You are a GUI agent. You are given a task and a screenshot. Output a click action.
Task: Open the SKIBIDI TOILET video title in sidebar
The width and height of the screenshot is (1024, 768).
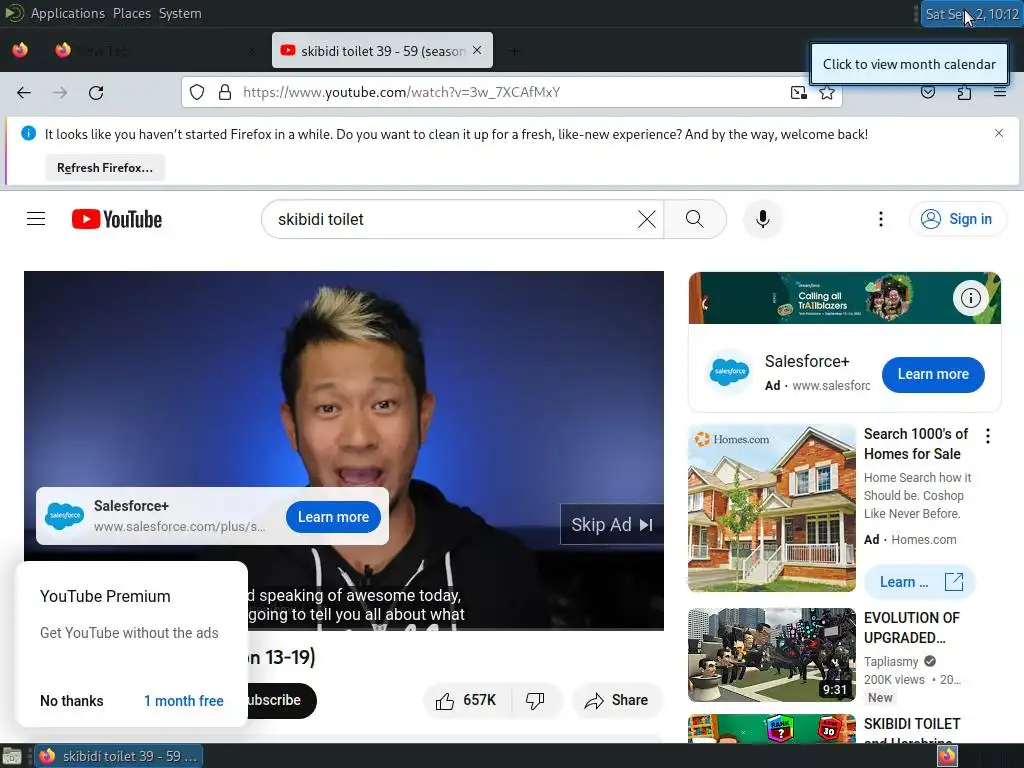pyautogui.click(x=912, y=733)
